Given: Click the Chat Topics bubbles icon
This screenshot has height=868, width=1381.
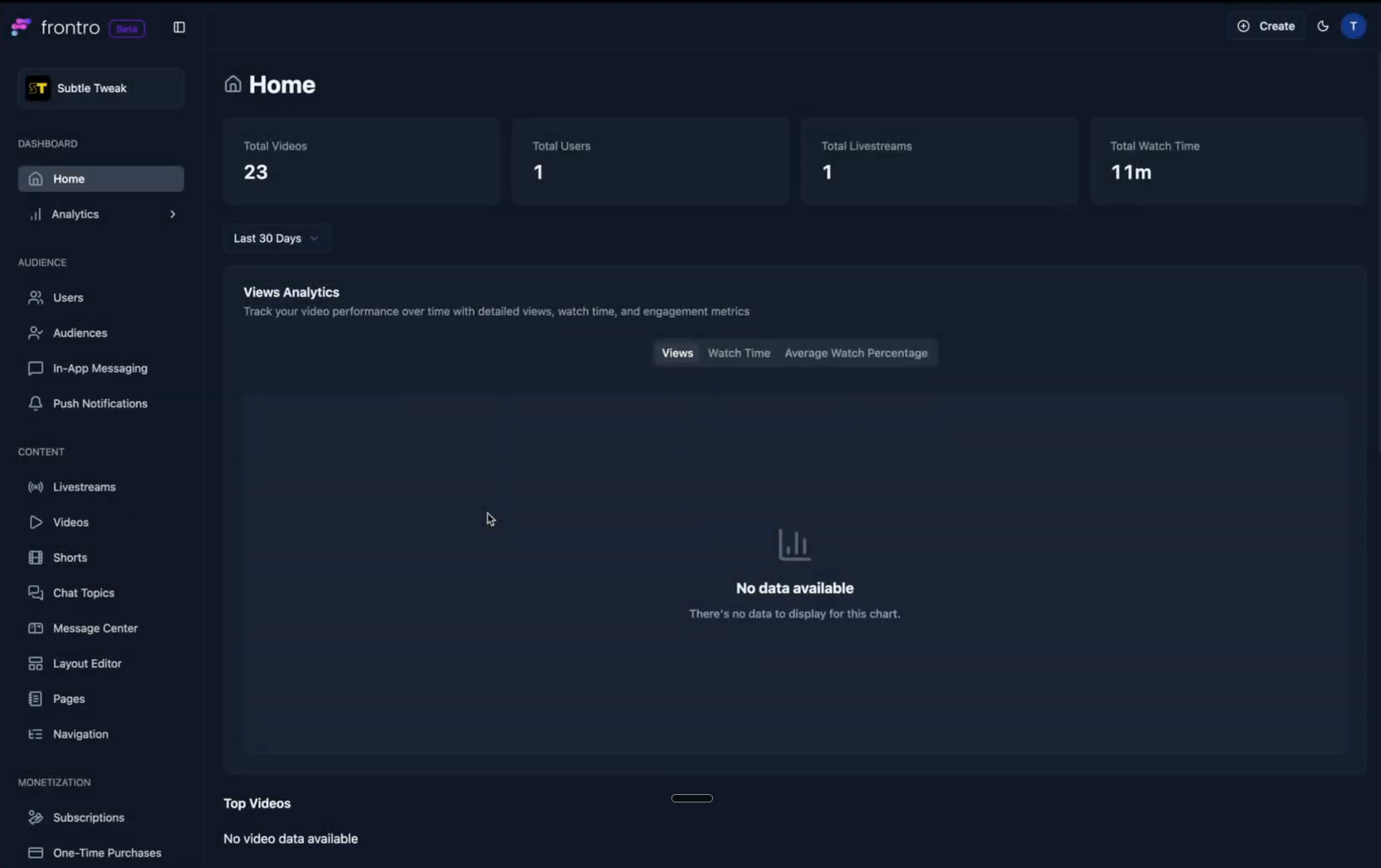Looking at the screenshot, I should pyautogui.click(x=36, y=592).
